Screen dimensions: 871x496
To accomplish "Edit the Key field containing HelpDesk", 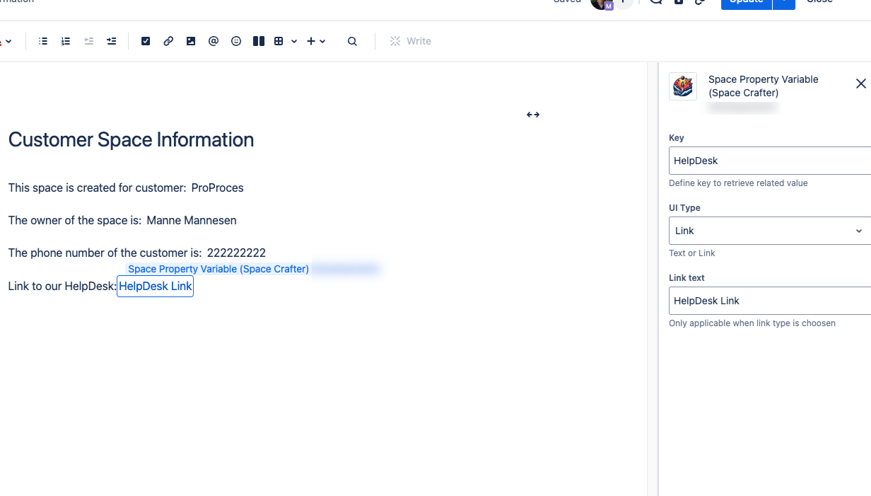I will tap(770, 161).
